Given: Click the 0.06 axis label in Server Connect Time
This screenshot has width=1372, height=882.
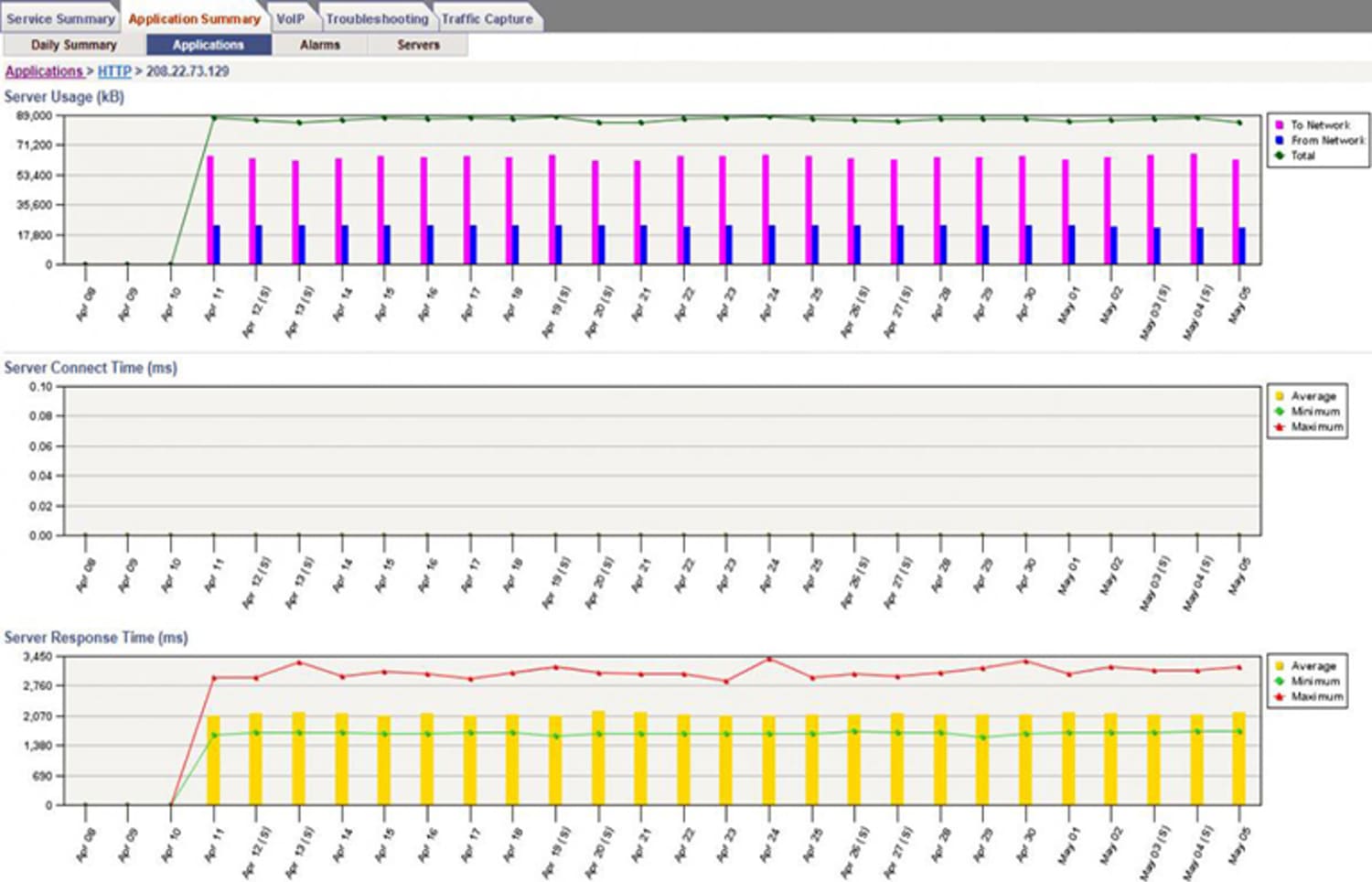Looking at the screenshot, I should pyautogui.click(x=40, y=446).
